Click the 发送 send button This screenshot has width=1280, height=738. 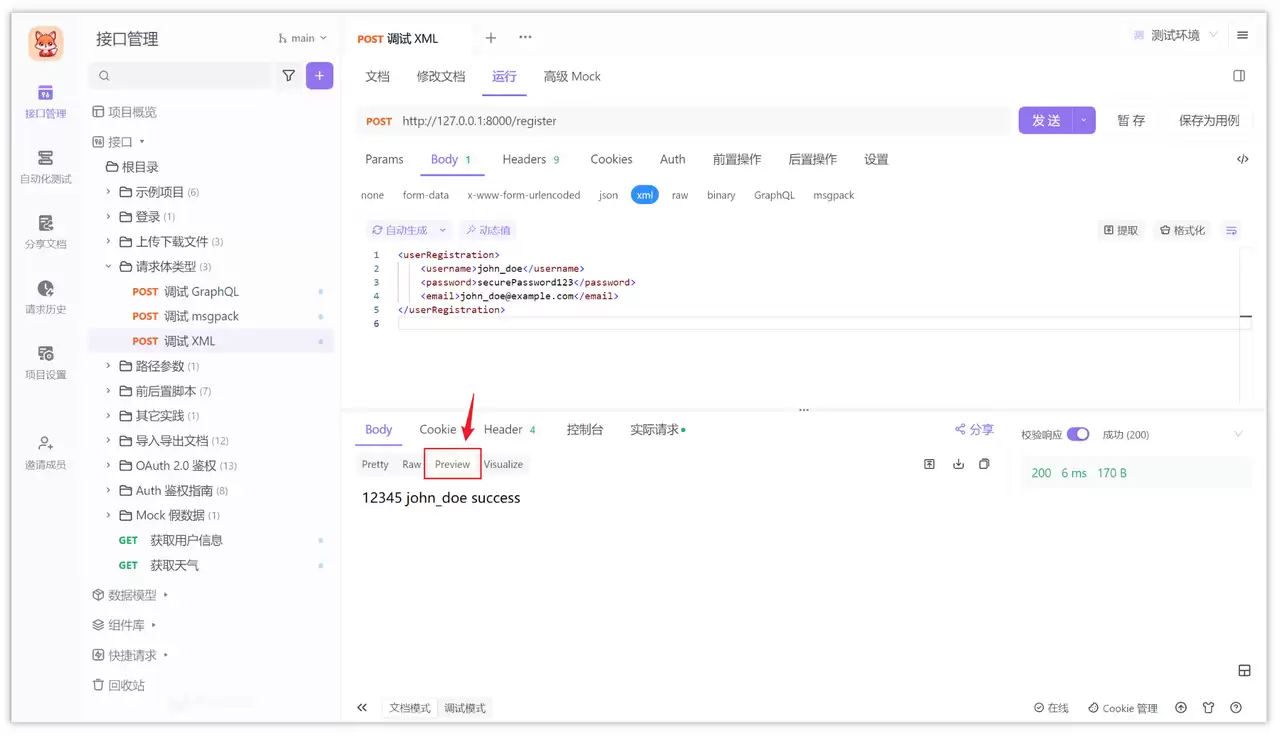click(x=1046, y=120)
